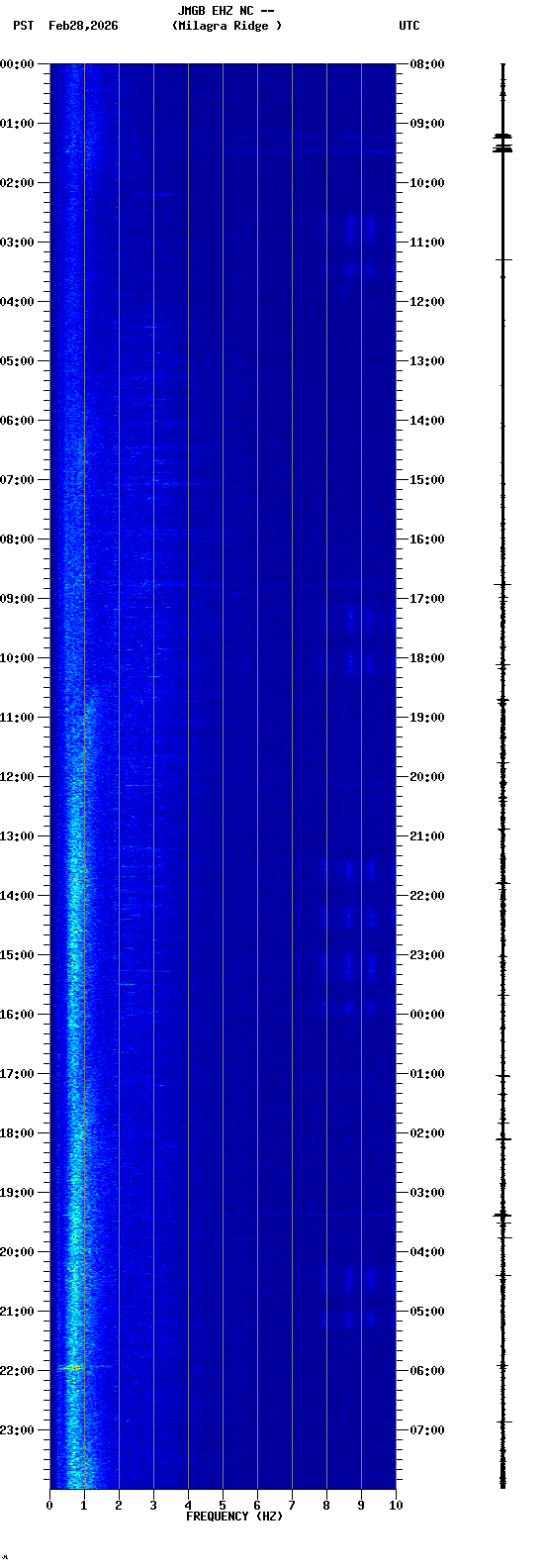Viewport: 546px width, 1568px height.
Task: Click frequency axis tick '0'
Action: (49, 1506)
